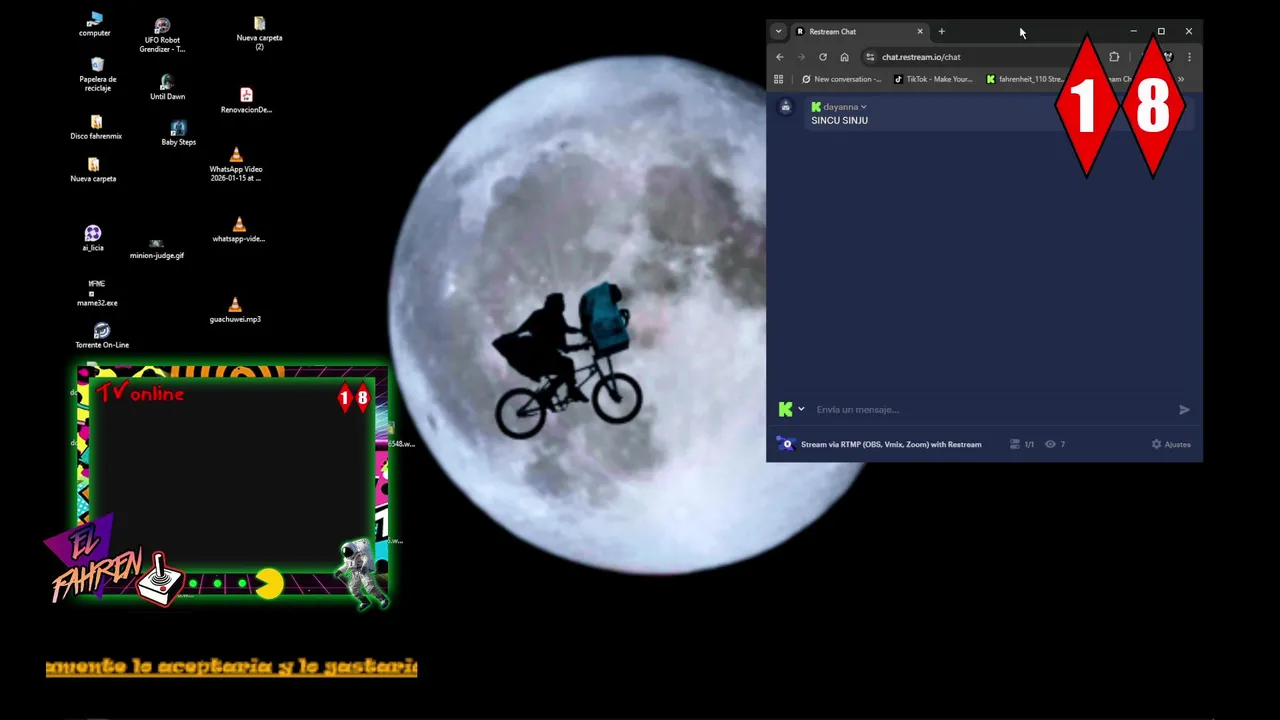
Task: Go back in the browser
Action: [780, 57]
